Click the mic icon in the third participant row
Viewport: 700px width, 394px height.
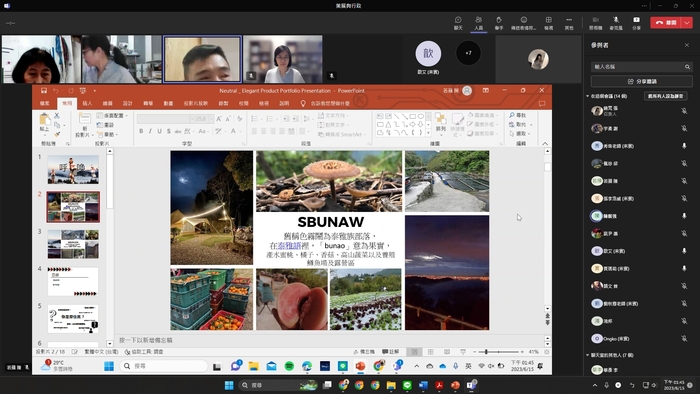pyautogui.click(x=684, y=146)
